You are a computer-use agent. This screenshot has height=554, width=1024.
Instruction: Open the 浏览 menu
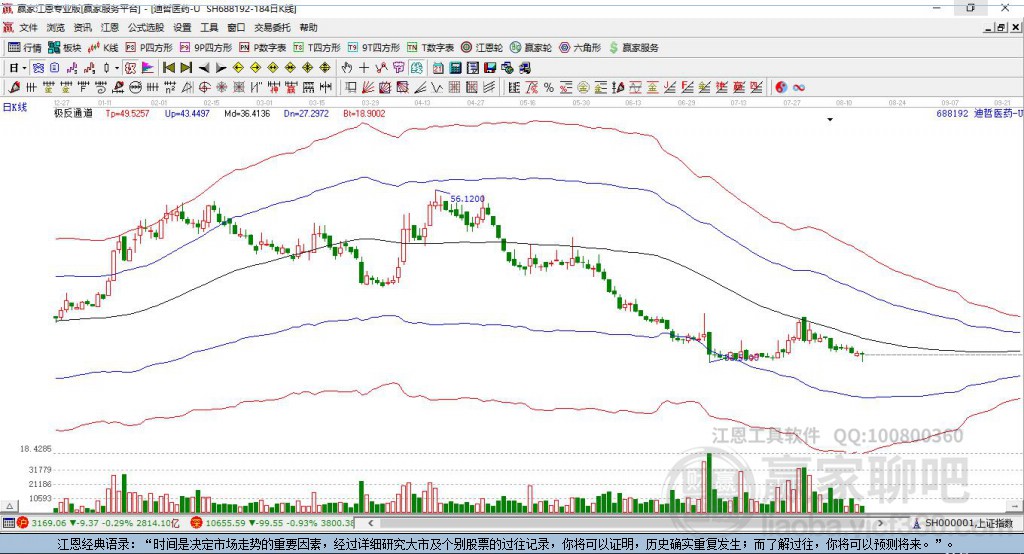point(56,27)
